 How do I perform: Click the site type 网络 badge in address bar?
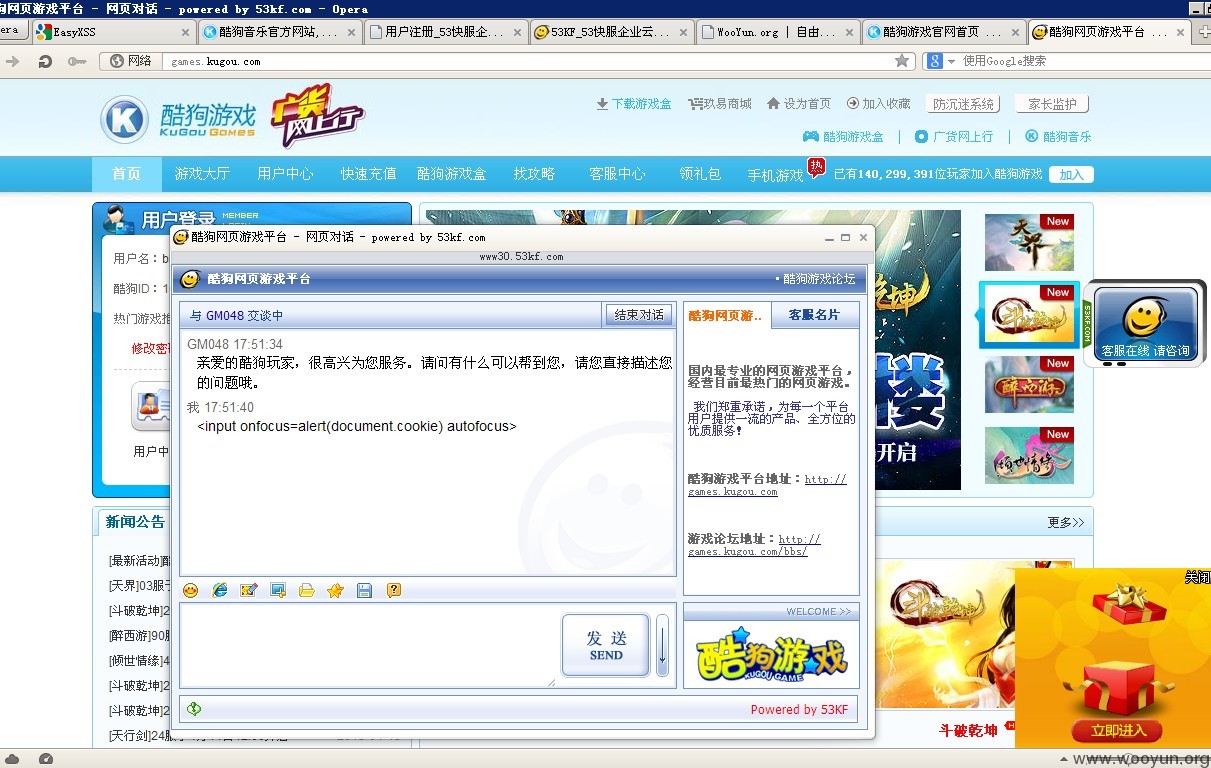[x=130, y=61]
